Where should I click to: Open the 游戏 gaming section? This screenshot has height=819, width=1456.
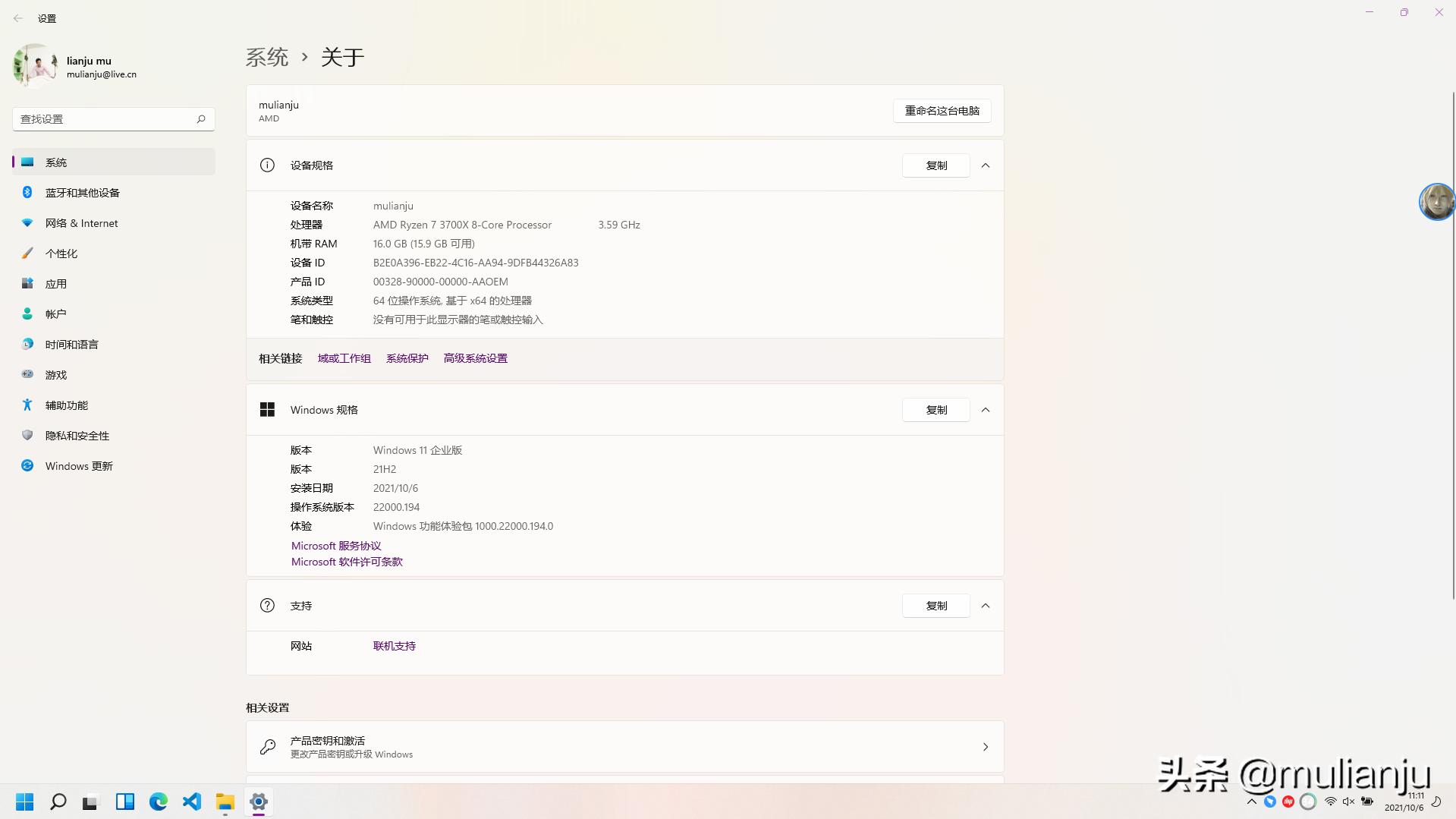point(55,374)
